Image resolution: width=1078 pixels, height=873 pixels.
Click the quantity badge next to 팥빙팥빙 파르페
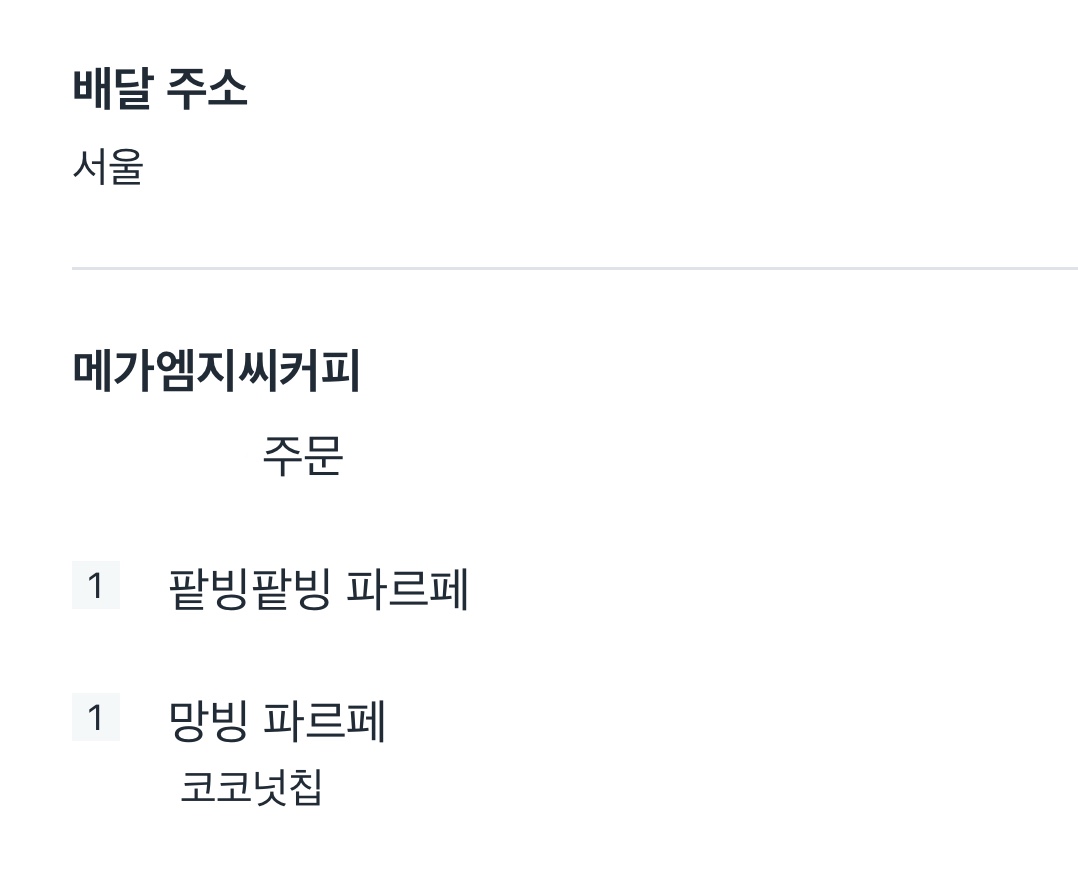pyautogui.click(x=96, y=585)
